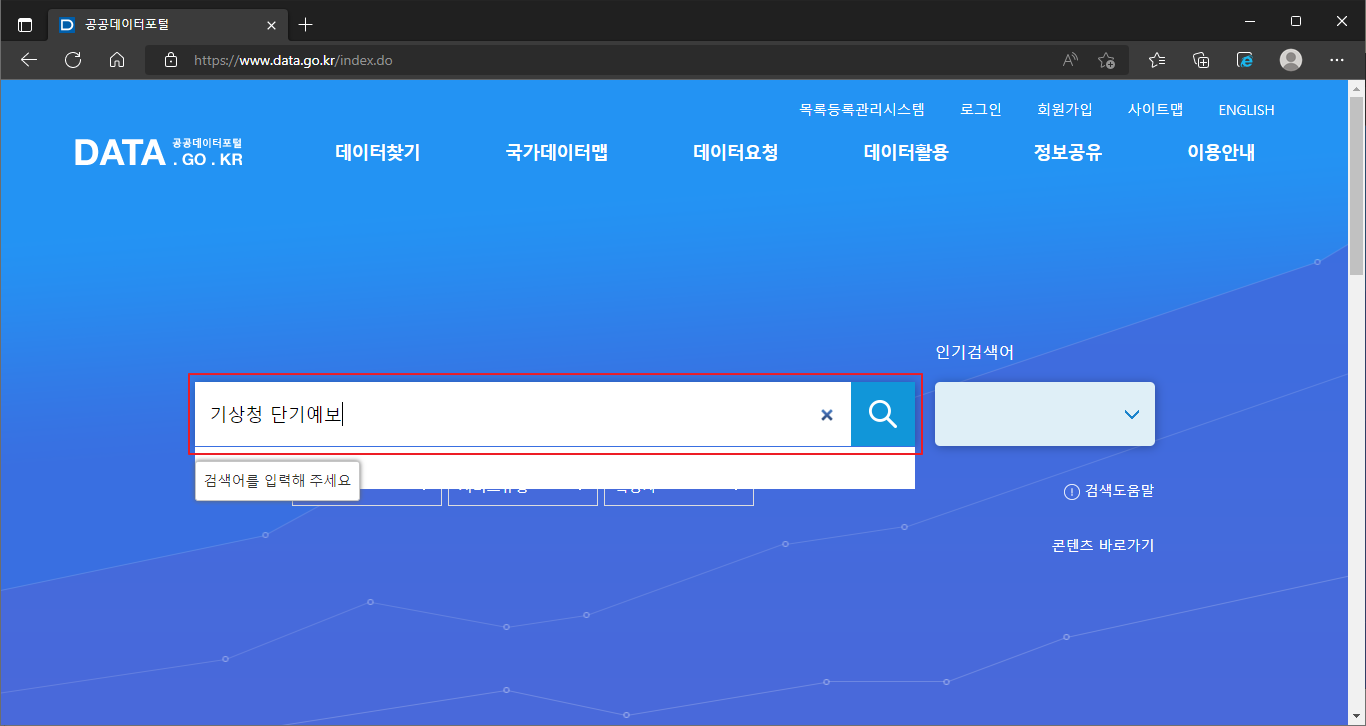Image resolution: width=1366 pixels, height=726 pixels.
Task: Select the 공공데이터포털 browser tab
Action: tap(167, 24)
